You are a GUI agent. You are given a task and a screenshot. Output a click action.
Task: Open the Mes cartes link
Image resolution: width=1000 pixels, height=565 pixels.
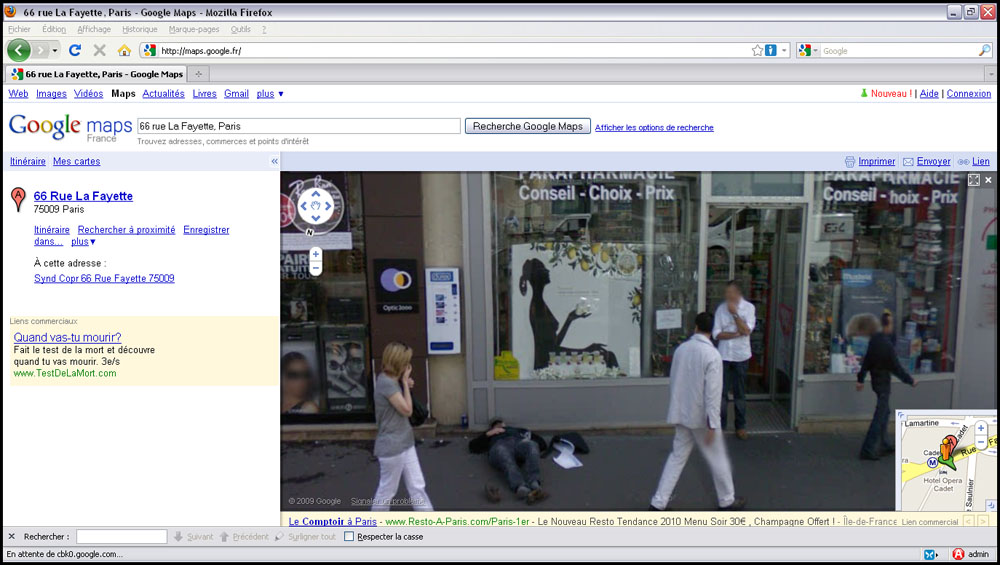(x=77, y=161)
